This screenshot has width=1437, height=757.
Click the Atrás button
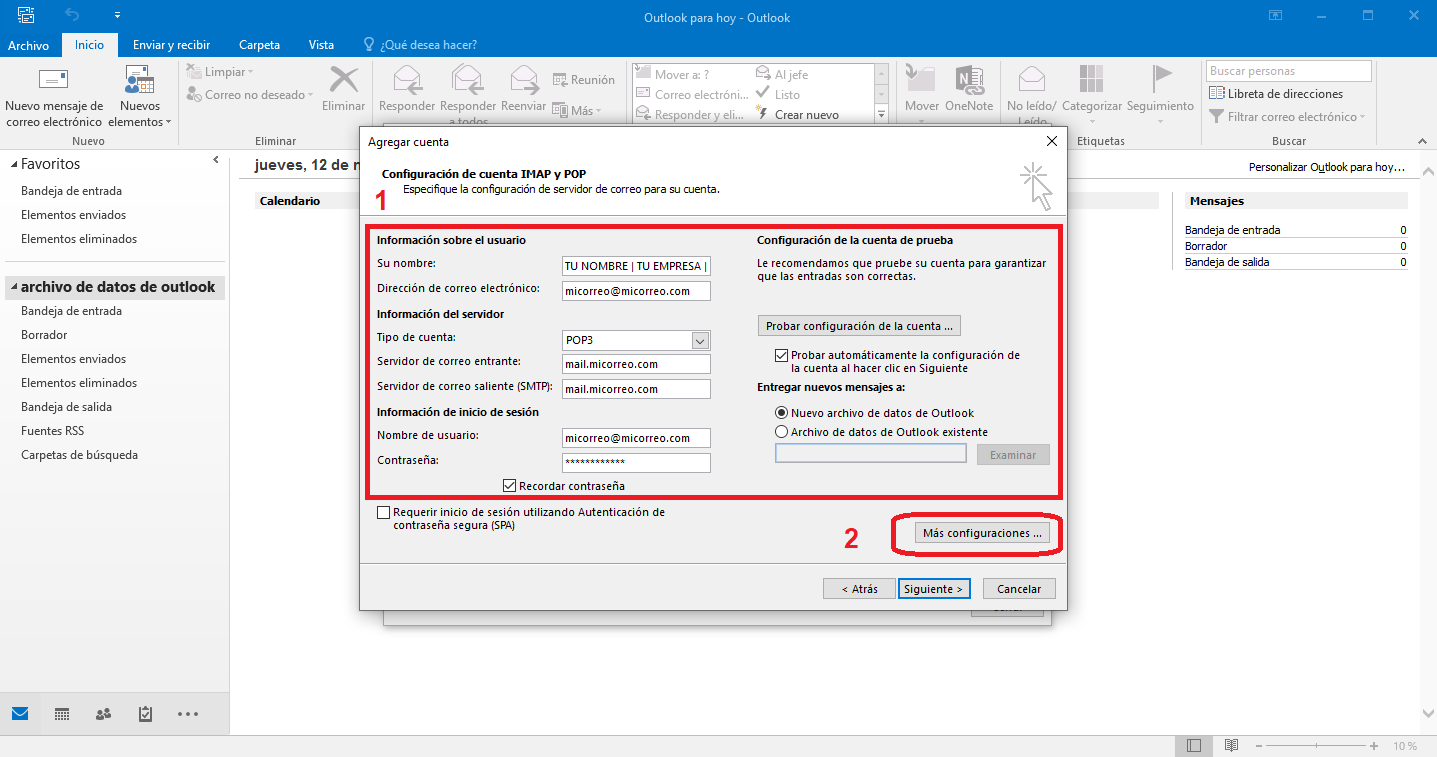tap(859, 589)
